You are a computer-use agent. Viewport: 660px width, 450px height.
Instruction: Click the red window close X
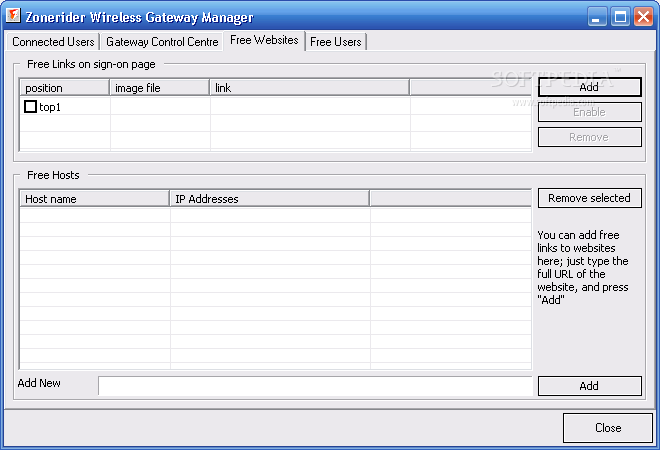(x=644, y=17)
